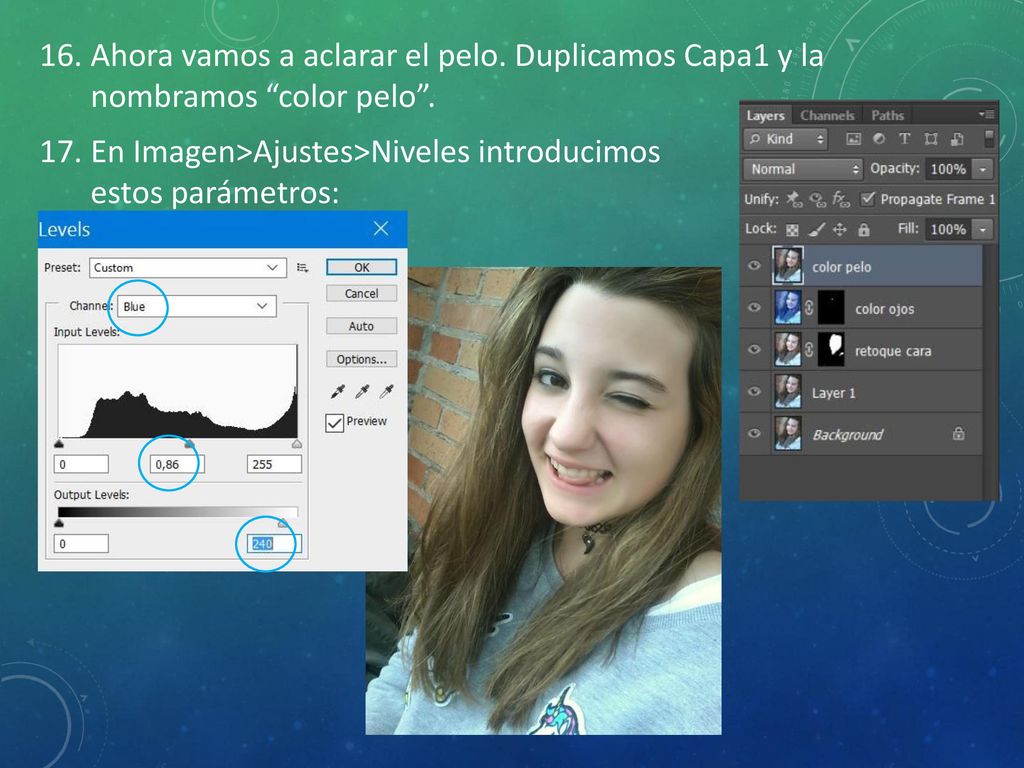Click output levels black slider

(x=59, y=523)
